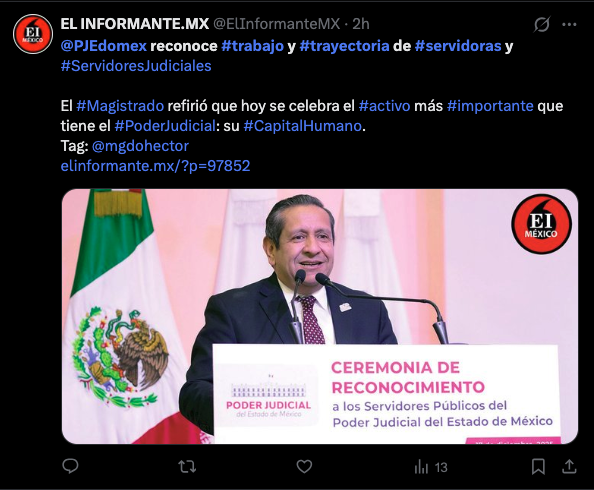Click the reply speech bubble icon
Viewport: 594px width, 490px height.
point(70,466)
